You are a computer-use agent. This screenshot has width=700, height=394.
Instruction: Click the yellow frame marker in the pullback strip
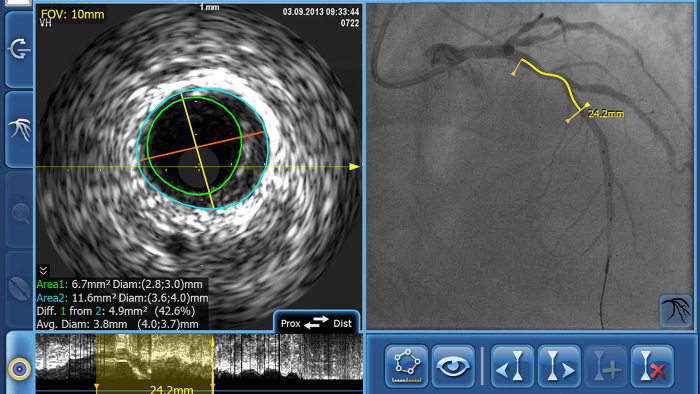[x=213, y=361]
